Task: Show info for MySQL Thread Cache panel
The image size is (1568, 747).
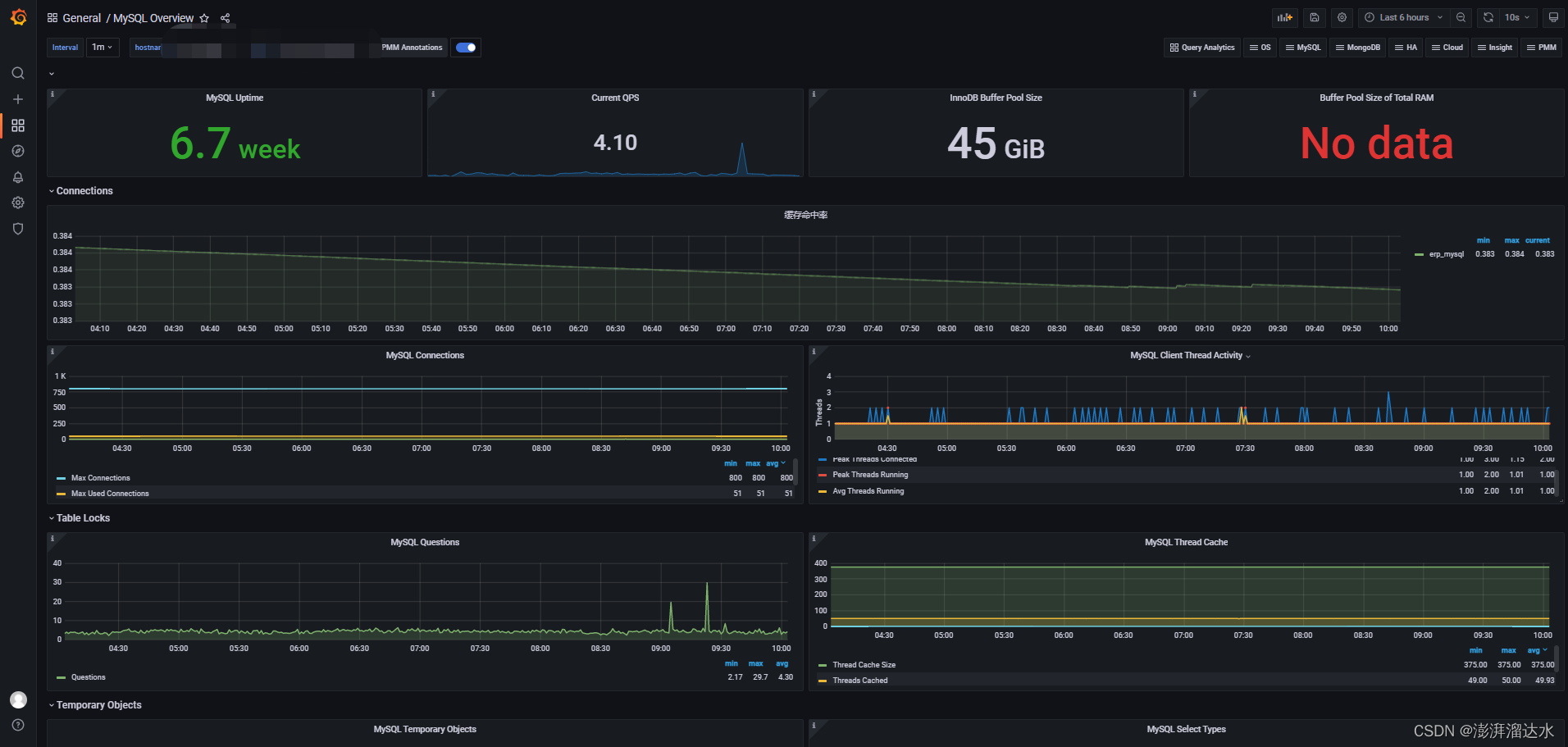Action: click(814, 539)
